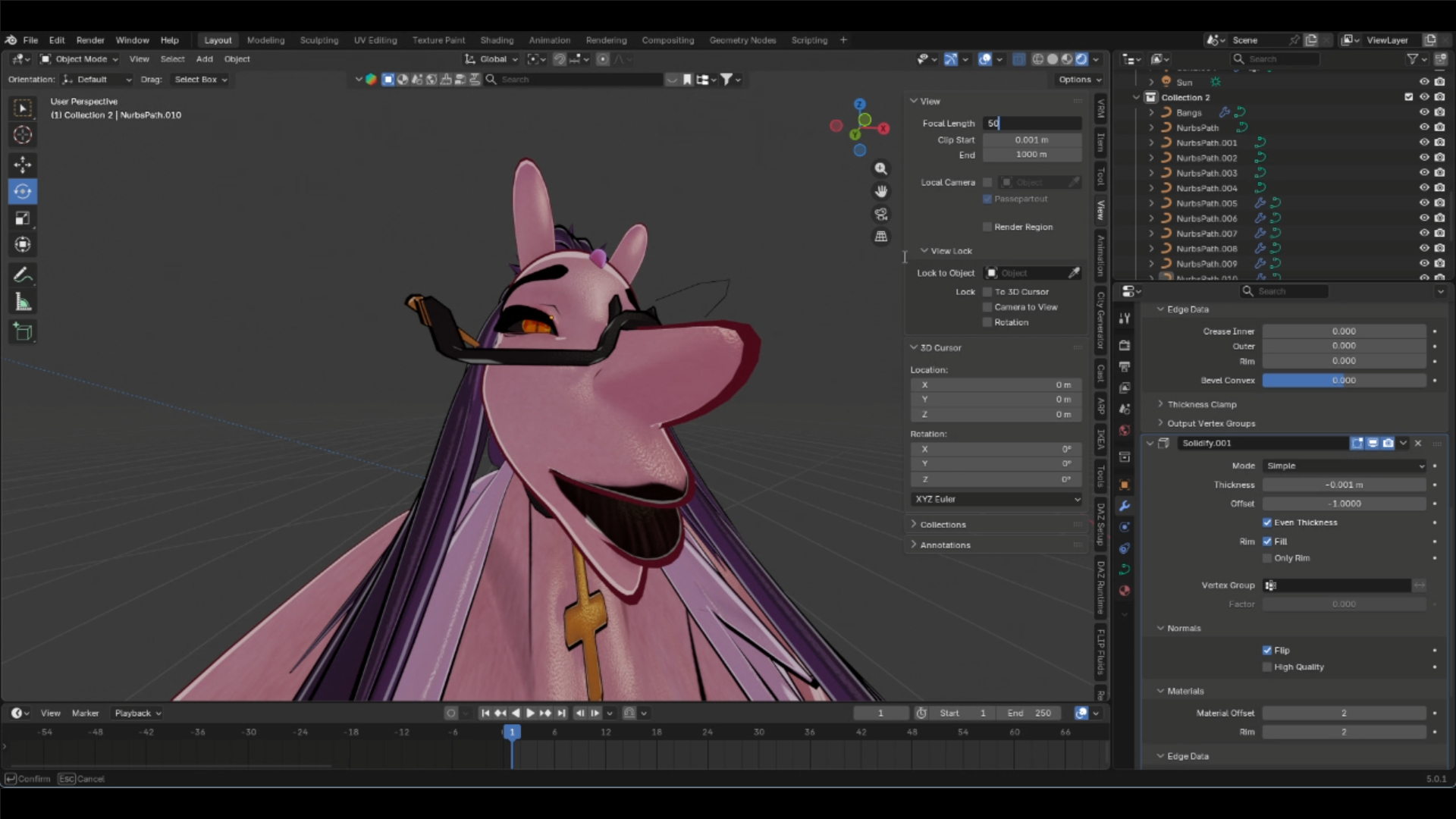
Task: Uncheck Even Thickness option
Action: [x=1267, y=522]
